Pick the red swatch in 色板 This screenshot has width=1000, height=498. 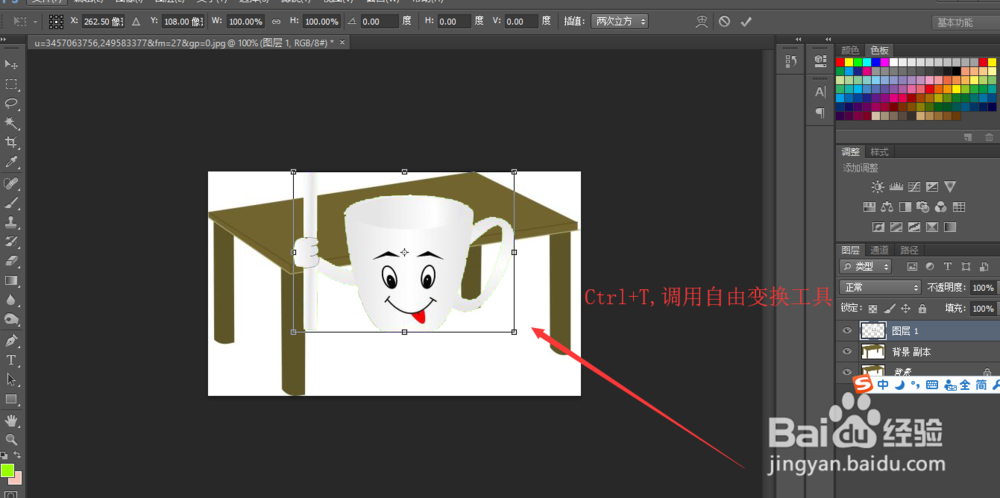coord(840,62)
